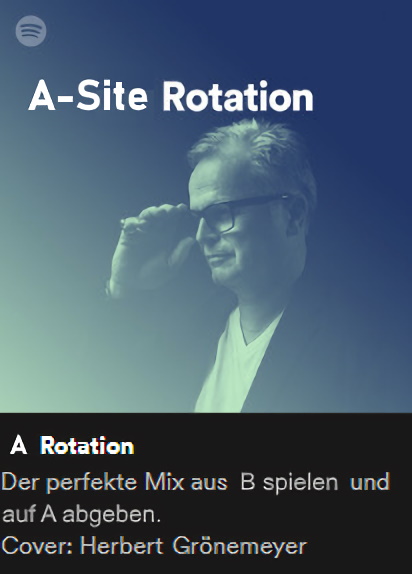Click the 'A-Site' word in cover heading
This screenshot has width=412, height=574.
[88, 96]
